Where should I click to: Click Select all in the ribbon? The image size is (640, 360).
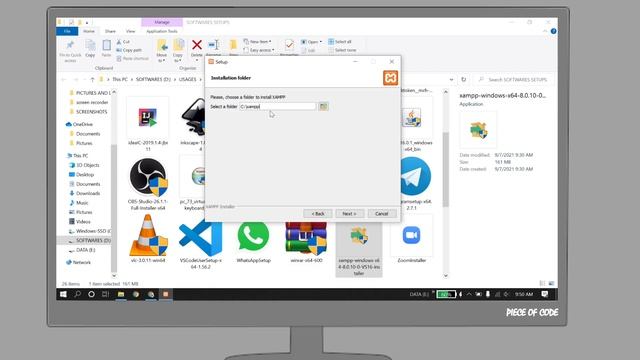coord(340,42)
